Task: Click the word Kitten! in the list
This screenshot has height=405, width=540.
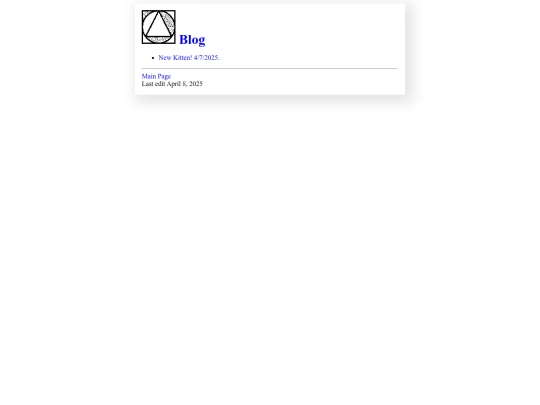Action: (x=183, y=58)
